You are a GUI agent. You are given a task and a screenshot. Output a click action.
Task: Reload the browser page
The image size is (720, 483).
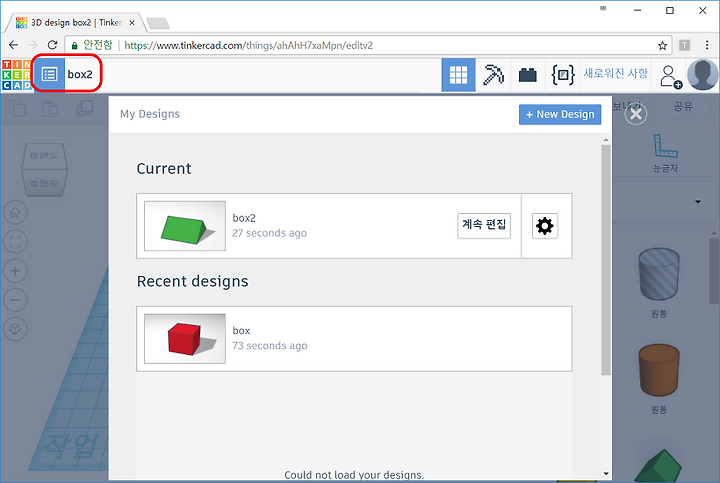[52, 45]
